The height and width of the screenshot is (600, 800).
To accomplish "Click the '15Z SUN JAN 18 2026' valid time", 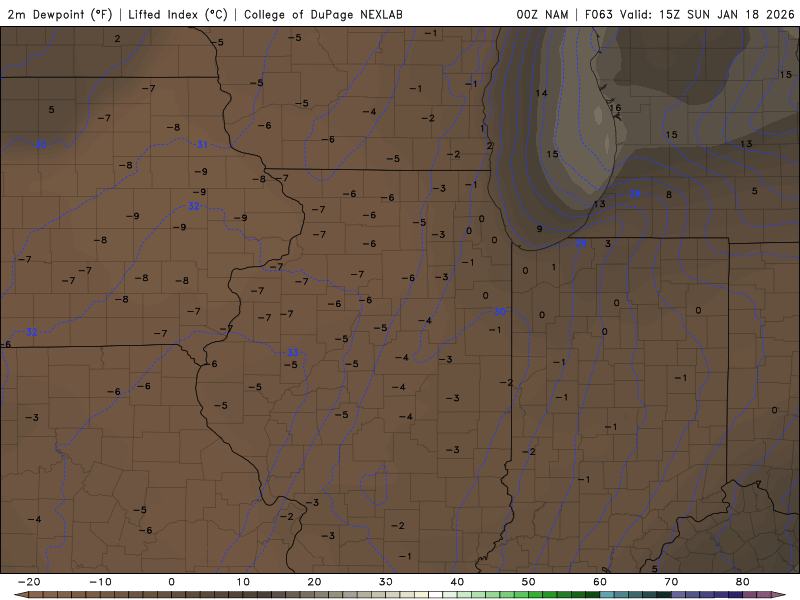I will click(727, 14).
